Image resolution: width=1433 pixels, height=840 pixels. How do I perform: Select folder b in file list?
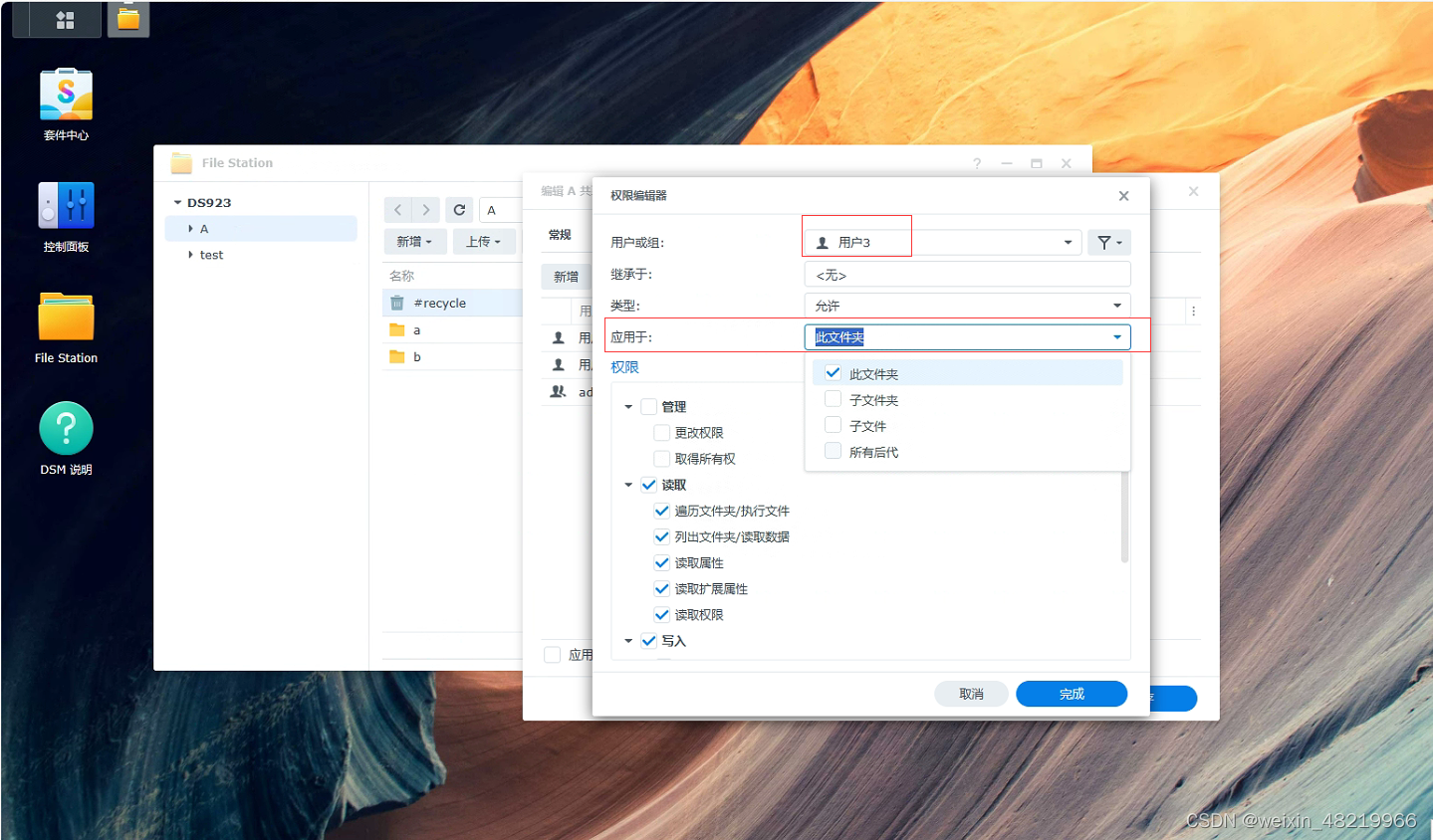tap(453, 356)
